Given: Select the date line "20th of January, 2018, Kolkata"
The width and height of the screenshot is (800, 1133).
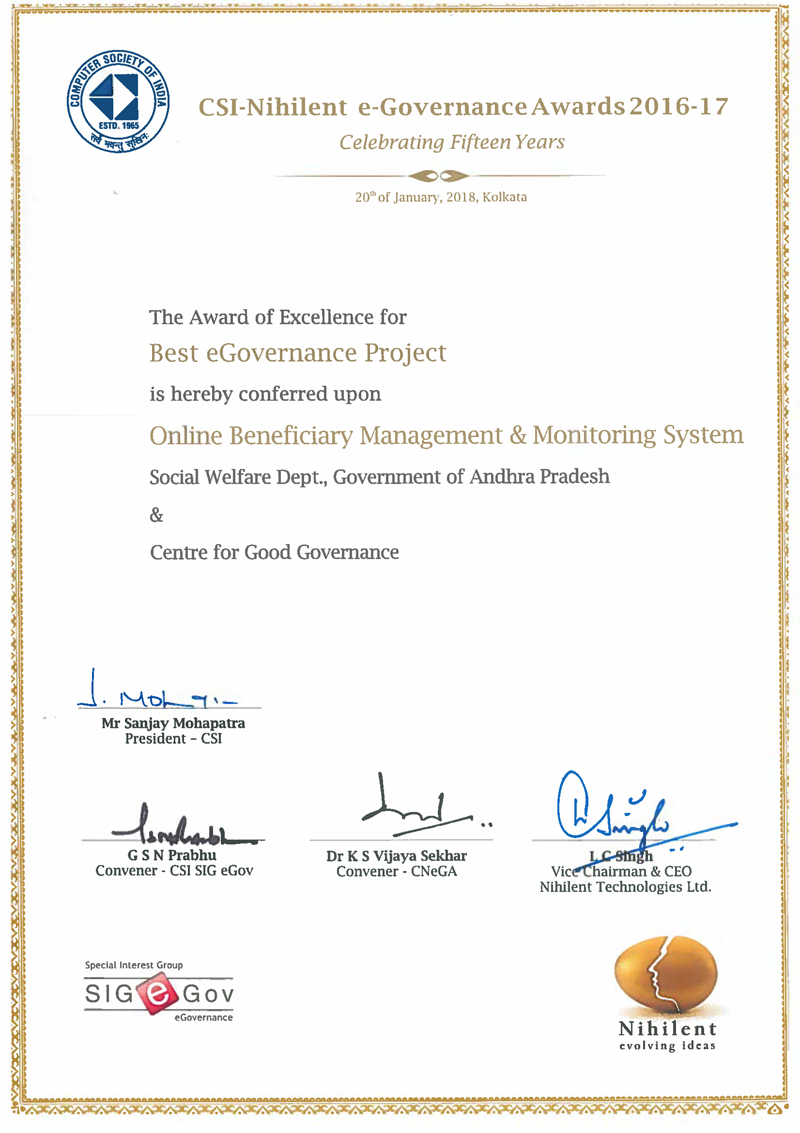Looking at the screenshot, I should pos(441,197).
